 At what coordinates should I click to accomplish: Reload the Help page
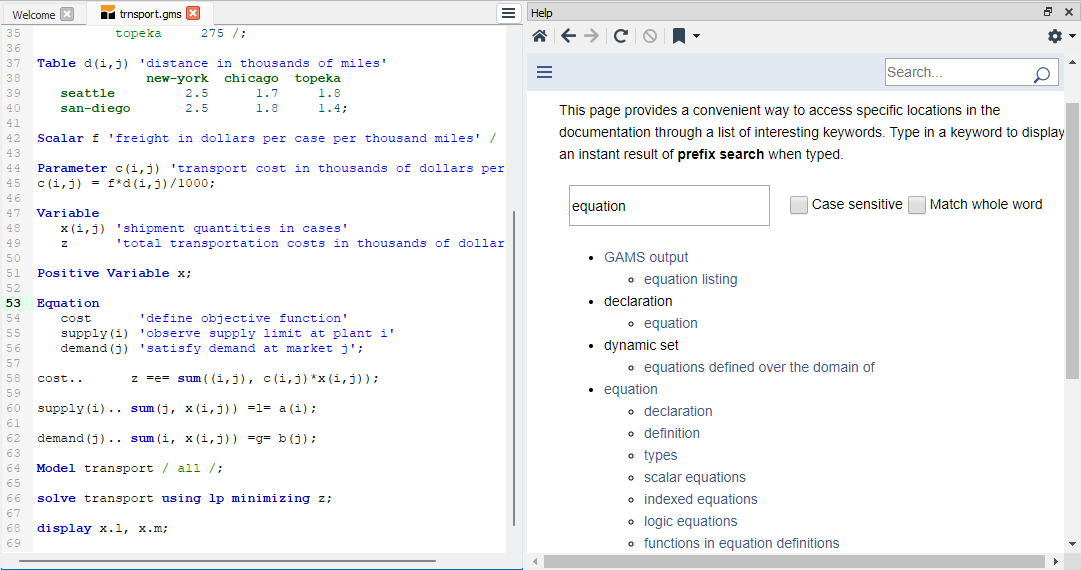coord(620,36)
